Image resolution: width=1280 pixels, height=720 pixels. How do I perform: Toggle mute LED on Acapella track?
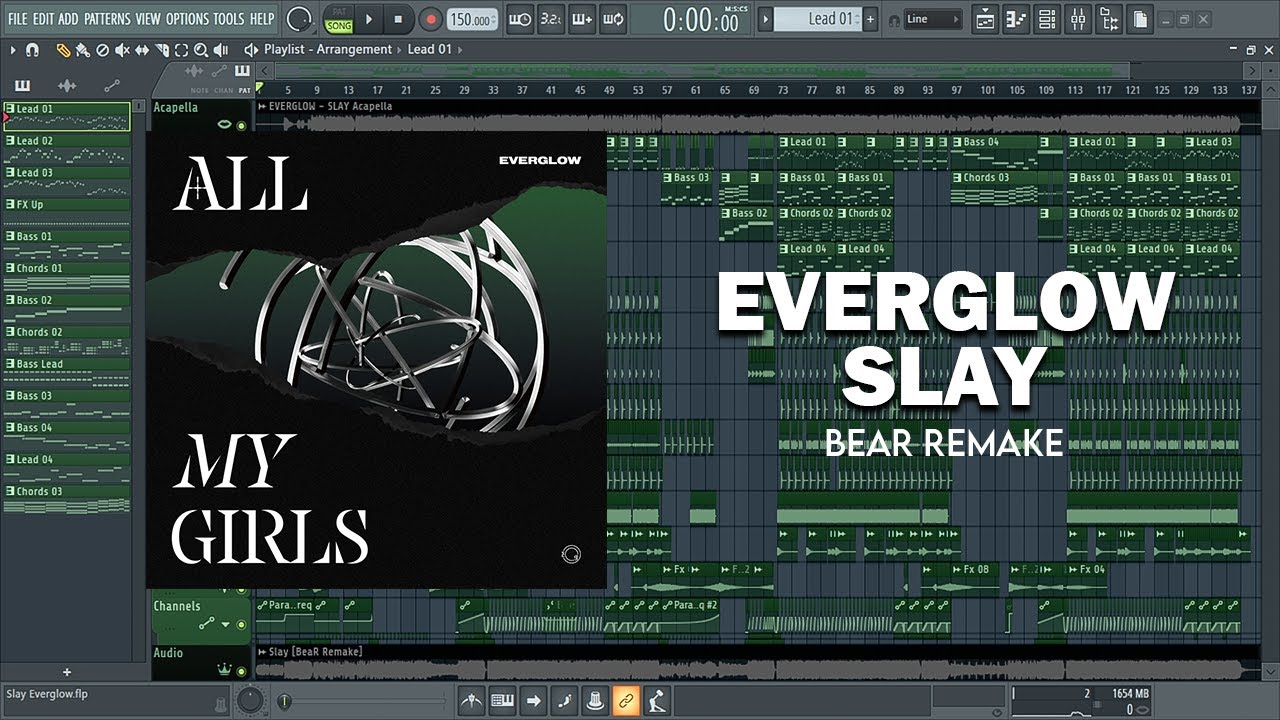click(241, 124)
